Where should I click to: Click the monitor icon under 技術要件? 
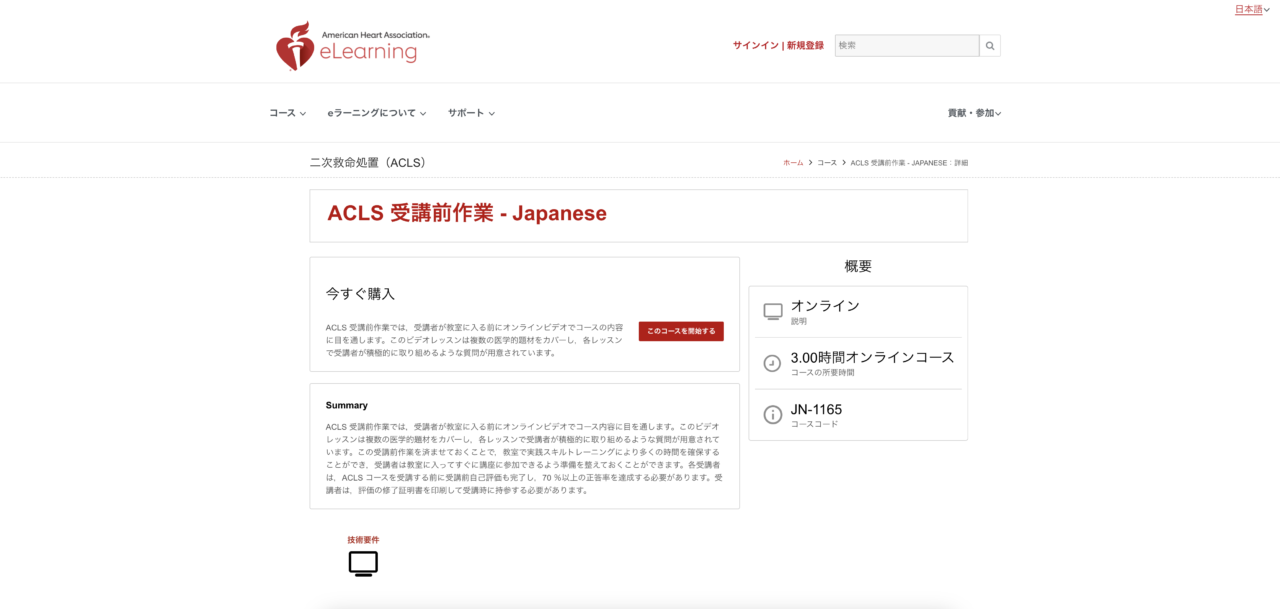click(x=363, y=564)
